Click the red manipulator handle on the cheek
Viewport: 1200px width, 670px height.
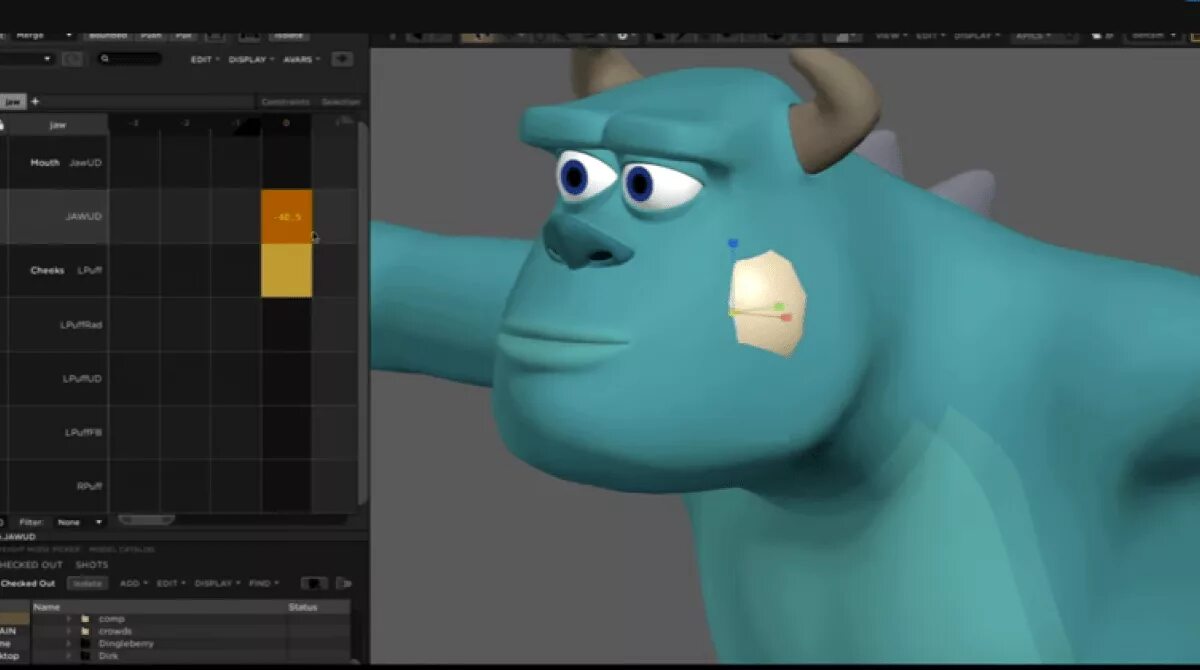pyautogui.click(x=786, y=317)
